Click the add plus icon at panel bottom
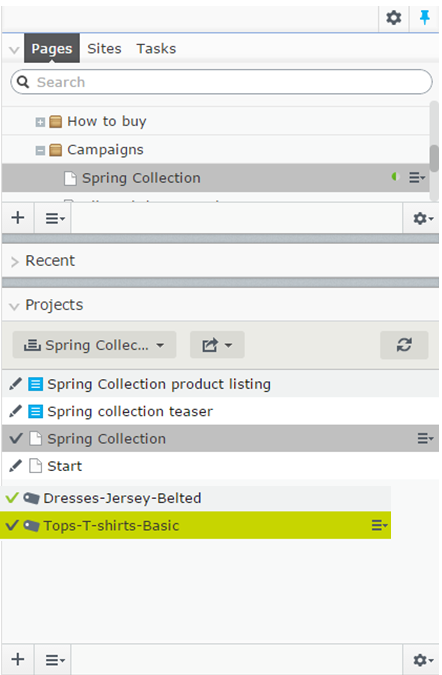442x675 pixels. (18, 660)
